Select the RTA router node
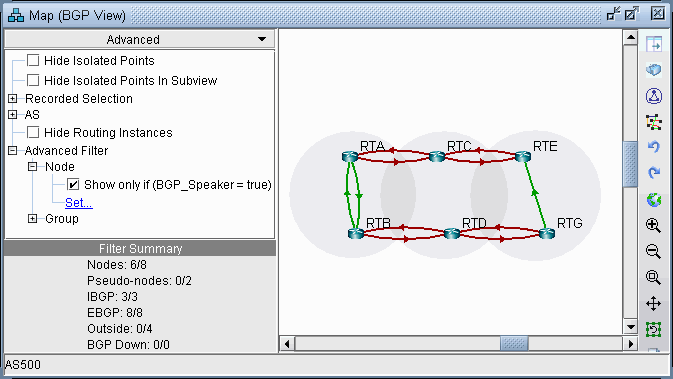 [x=350, y=156]
